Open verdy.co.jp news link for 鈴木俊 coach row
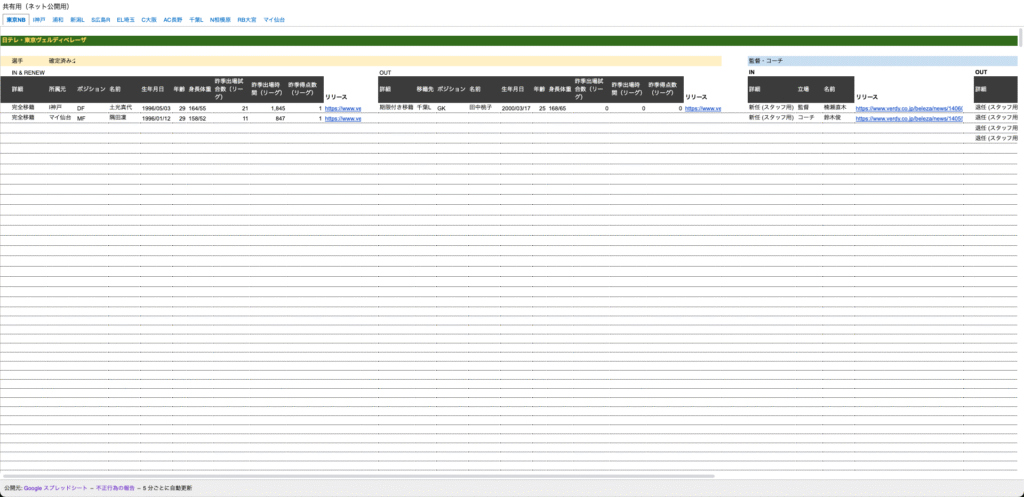The height and width of the screenshot is (497, 1024). click(909, 119)
